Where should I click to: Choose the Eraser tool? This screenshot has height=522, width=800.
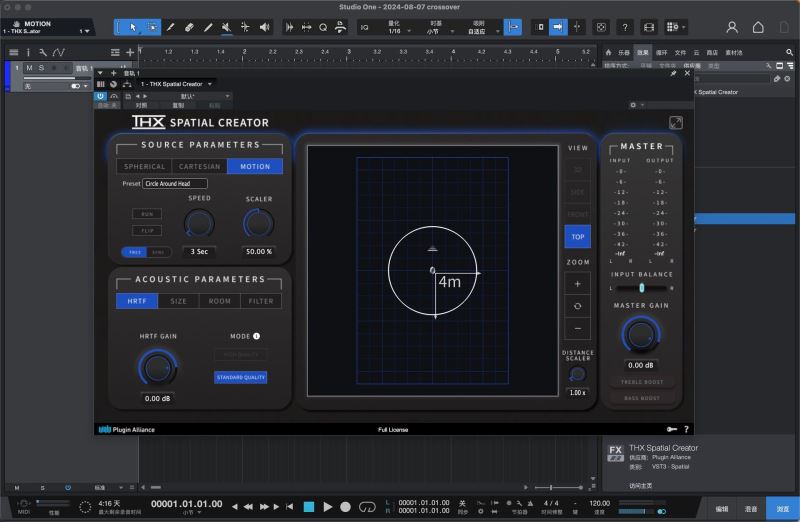[x=189, y=27]
